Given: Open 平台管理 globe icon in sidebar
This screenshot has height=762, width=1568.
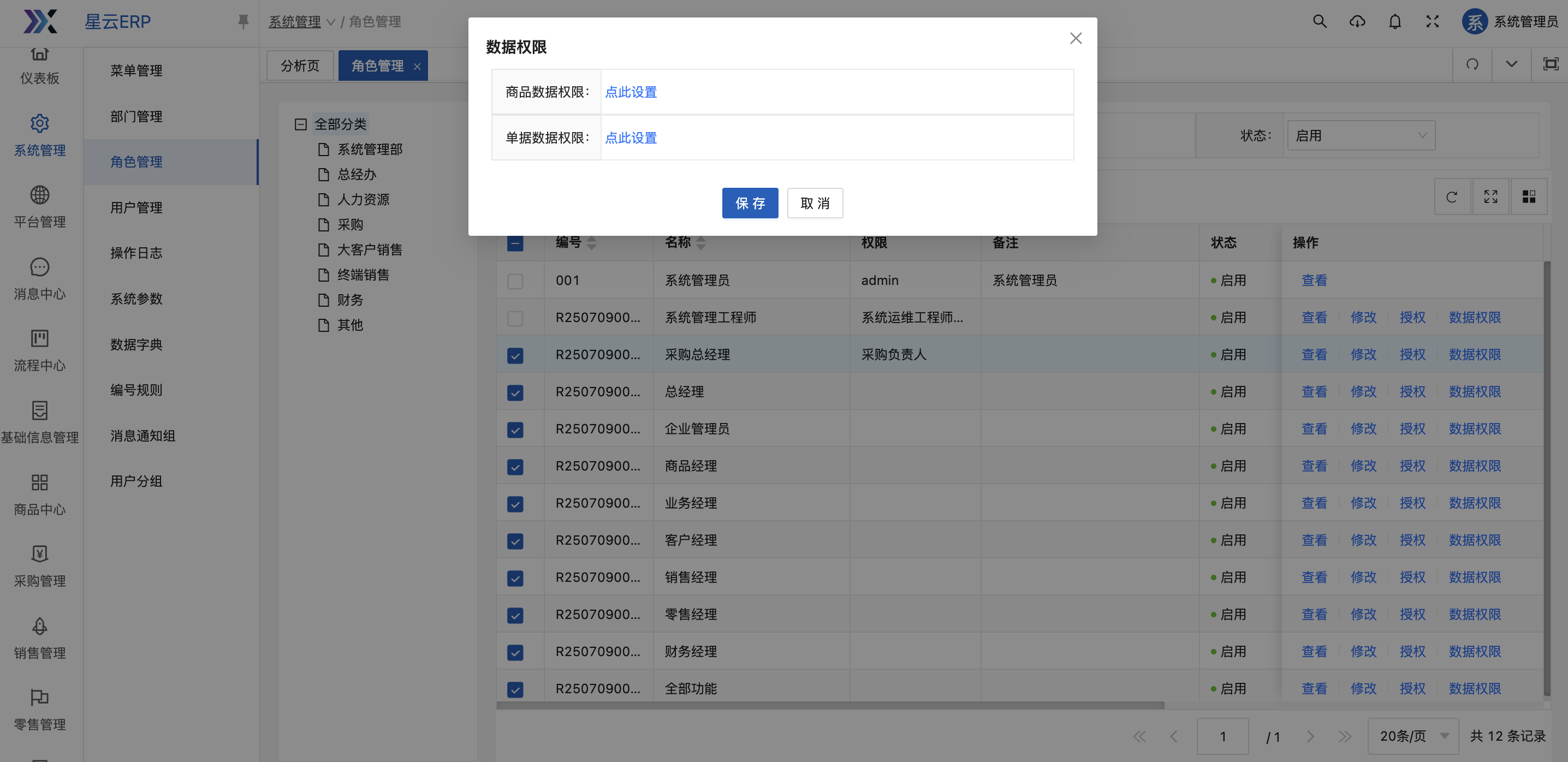Looking at the screenshot, I should point(39,195).
